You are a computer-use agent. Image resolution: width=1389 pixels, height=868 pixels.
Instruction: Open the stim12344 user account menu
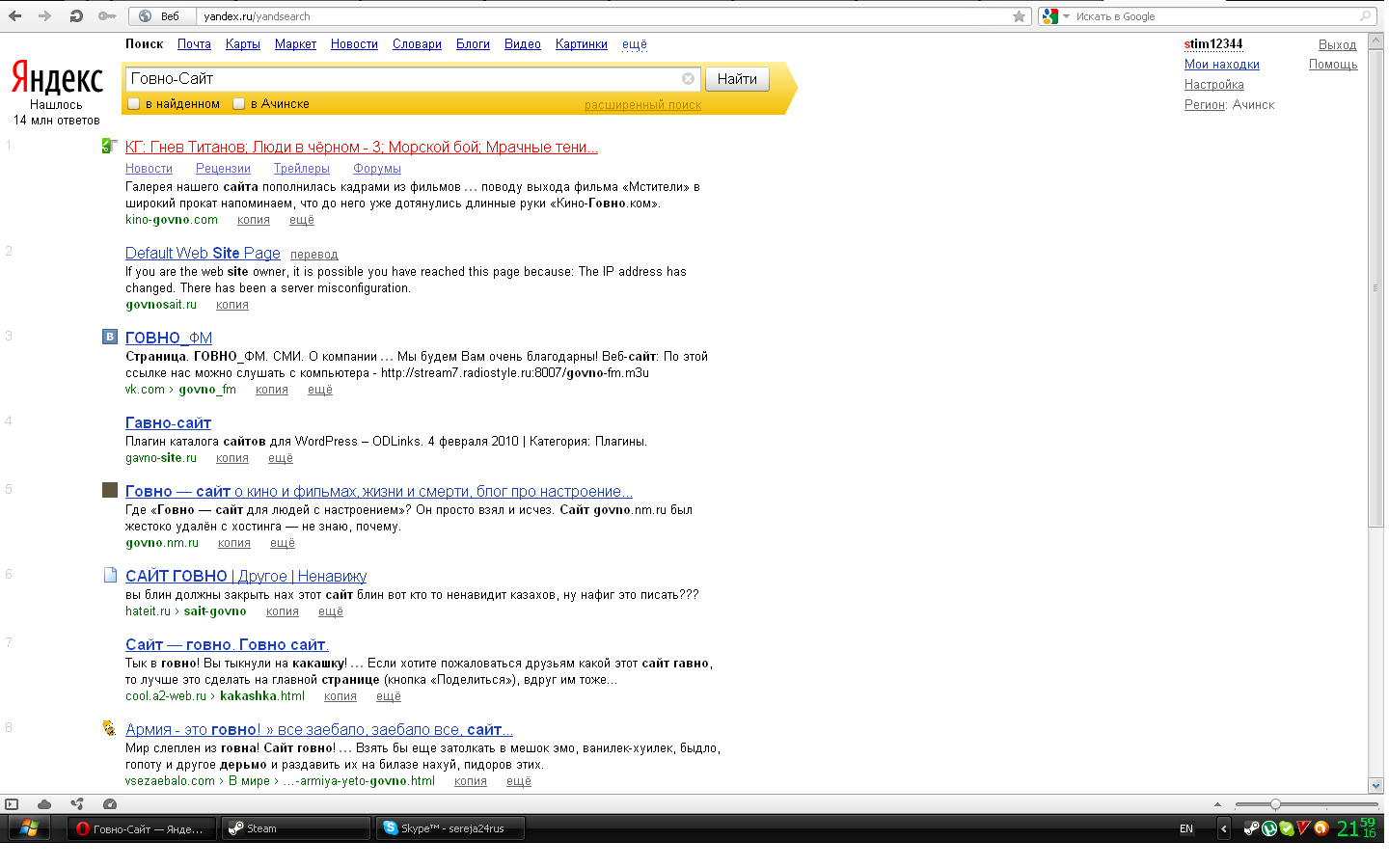1213,44
